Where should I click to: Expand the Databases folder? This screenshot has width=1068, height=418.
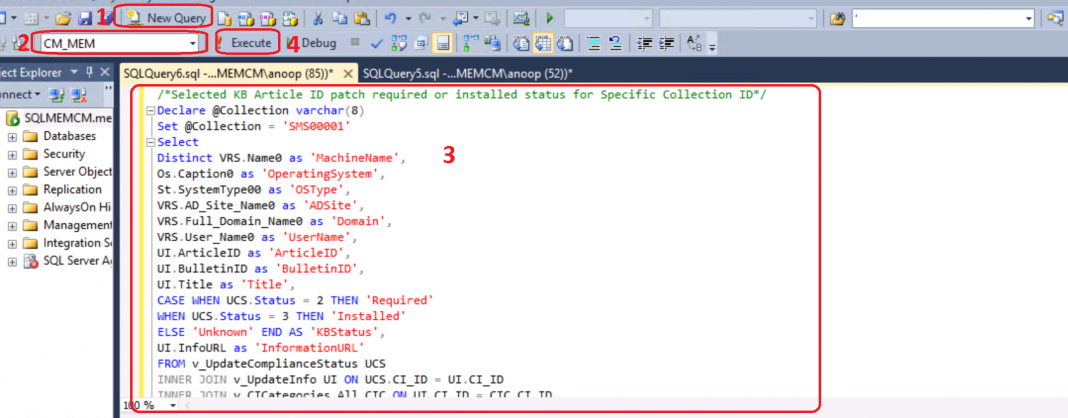coord(12,136)
